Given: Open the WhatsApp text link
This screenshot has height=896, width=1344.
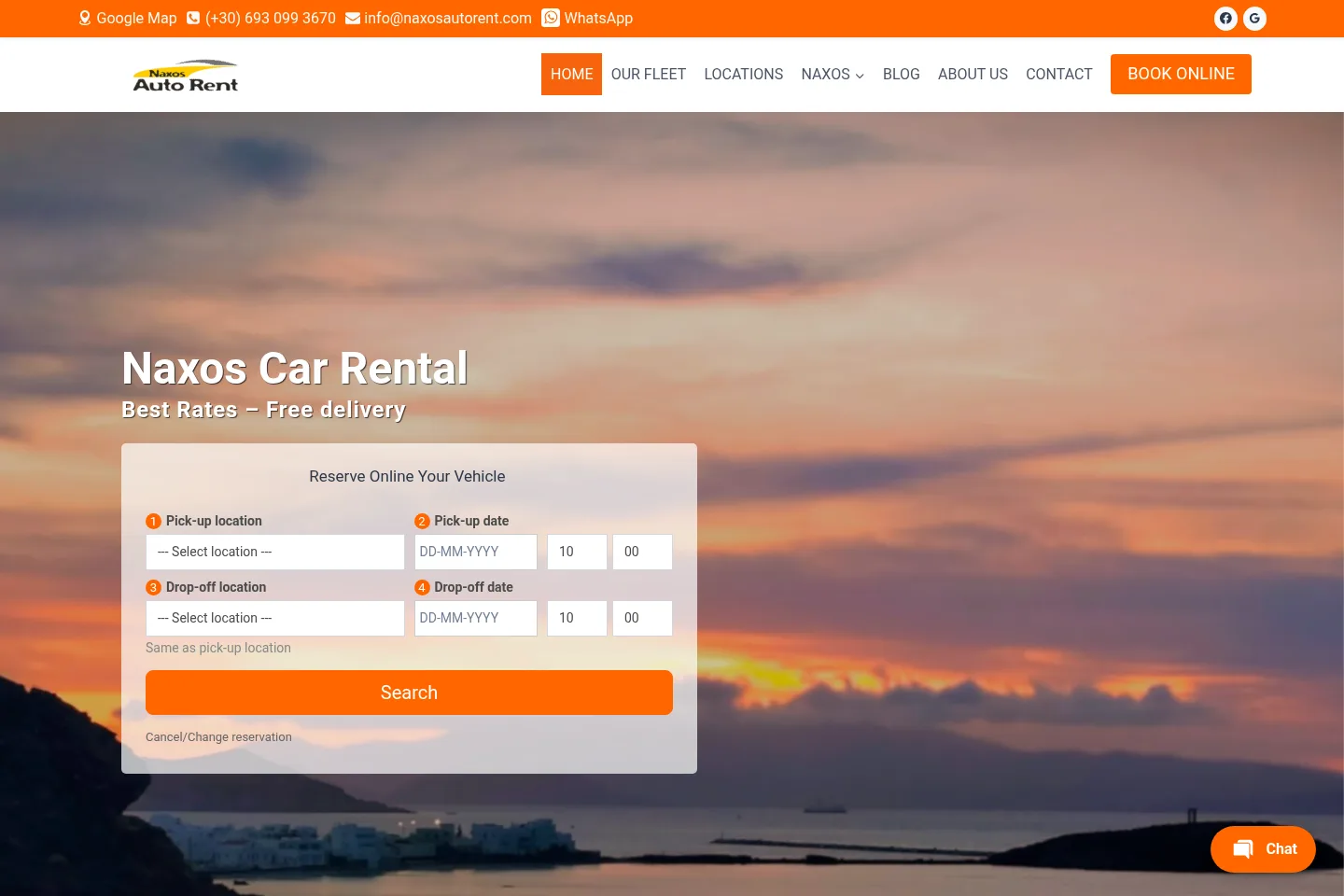Looking at the screenshot, I should click(x=598, y=18).
